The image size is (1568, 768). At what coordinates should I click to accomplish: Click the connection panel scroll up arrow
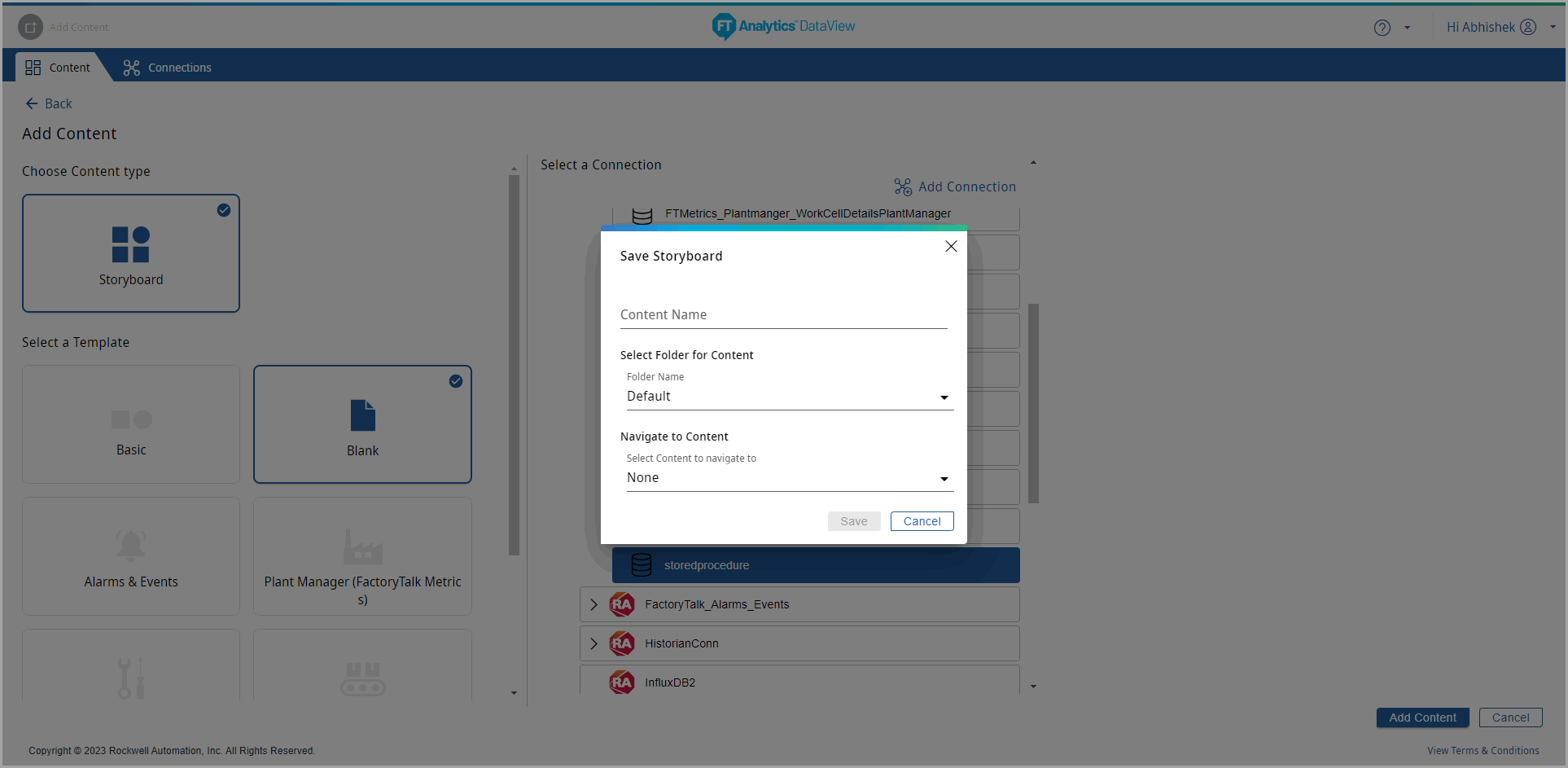coord(1033,163)
